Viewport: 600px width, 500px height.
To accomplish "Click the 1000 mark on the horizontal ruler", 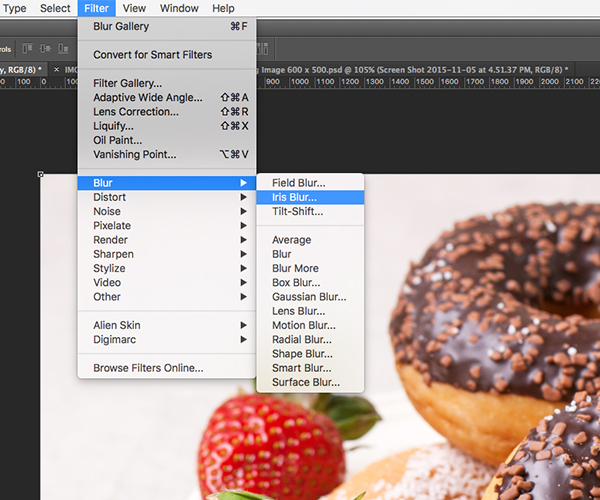I will [300, 81].
